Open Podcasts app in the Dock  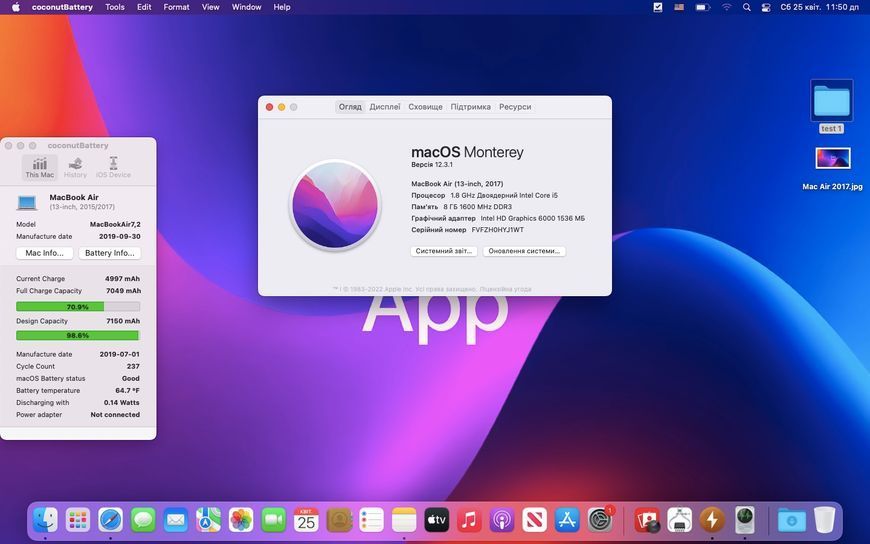[x=502, y=520]
